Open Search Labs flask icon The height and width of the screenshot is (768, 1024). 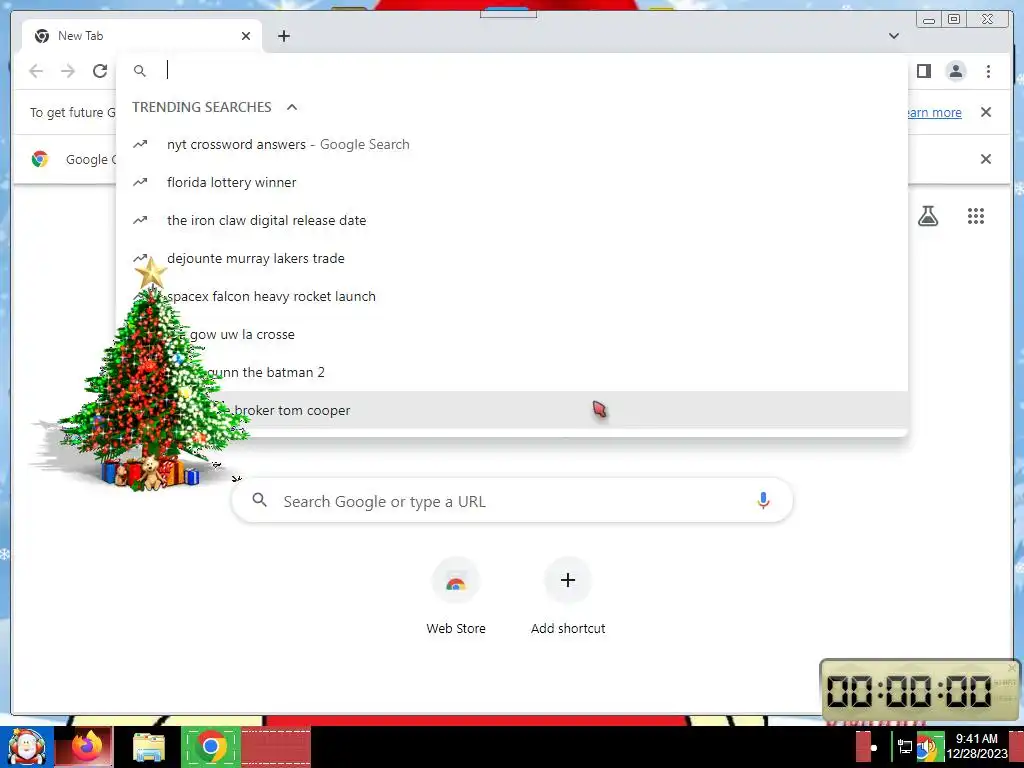928,216
